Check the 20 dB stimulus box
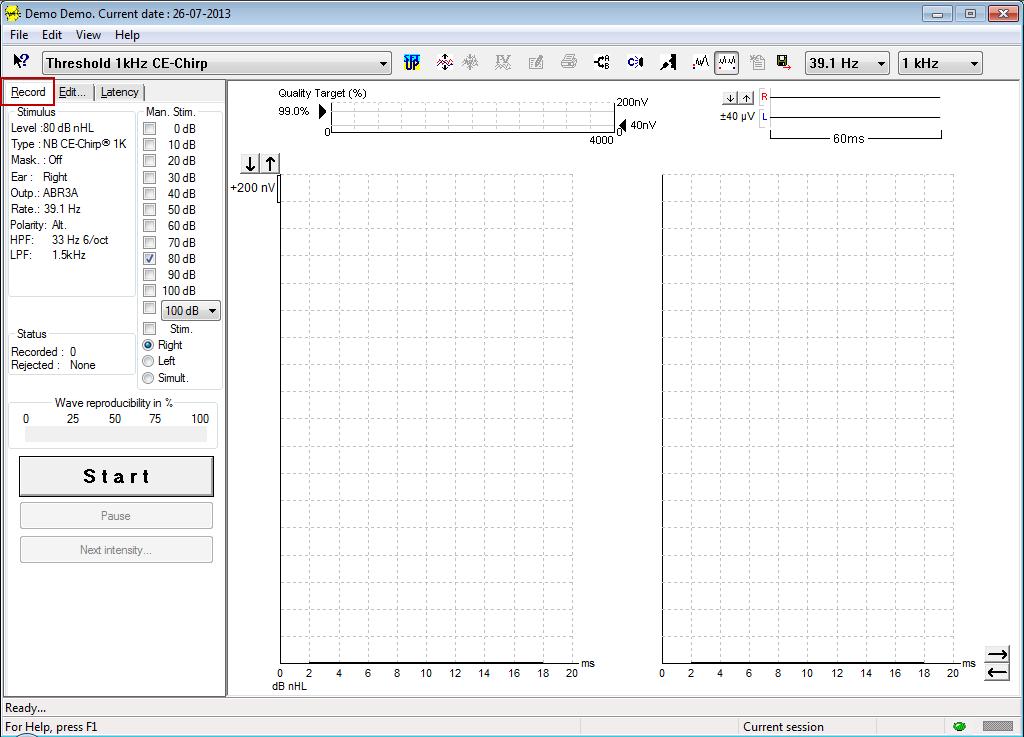 tap(150, 161)
